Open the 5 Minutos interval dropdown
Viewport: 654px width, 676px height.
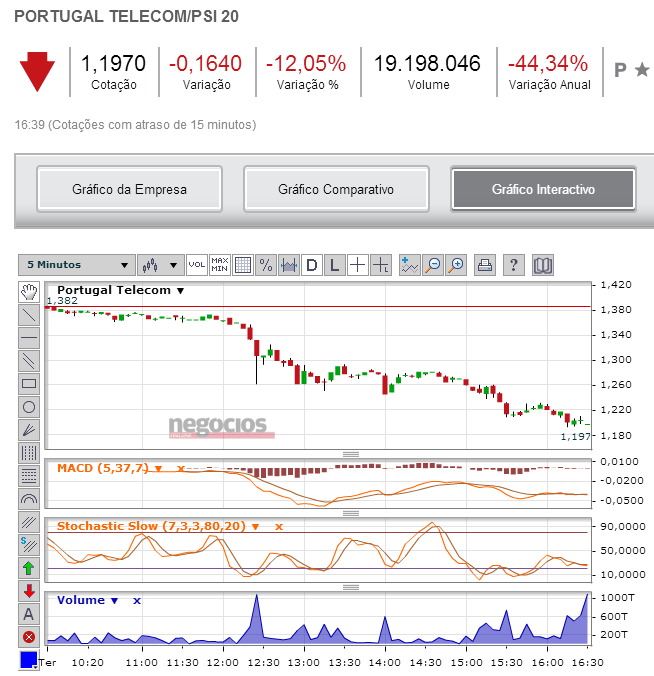pyautogui.click(x=77, y=265)
